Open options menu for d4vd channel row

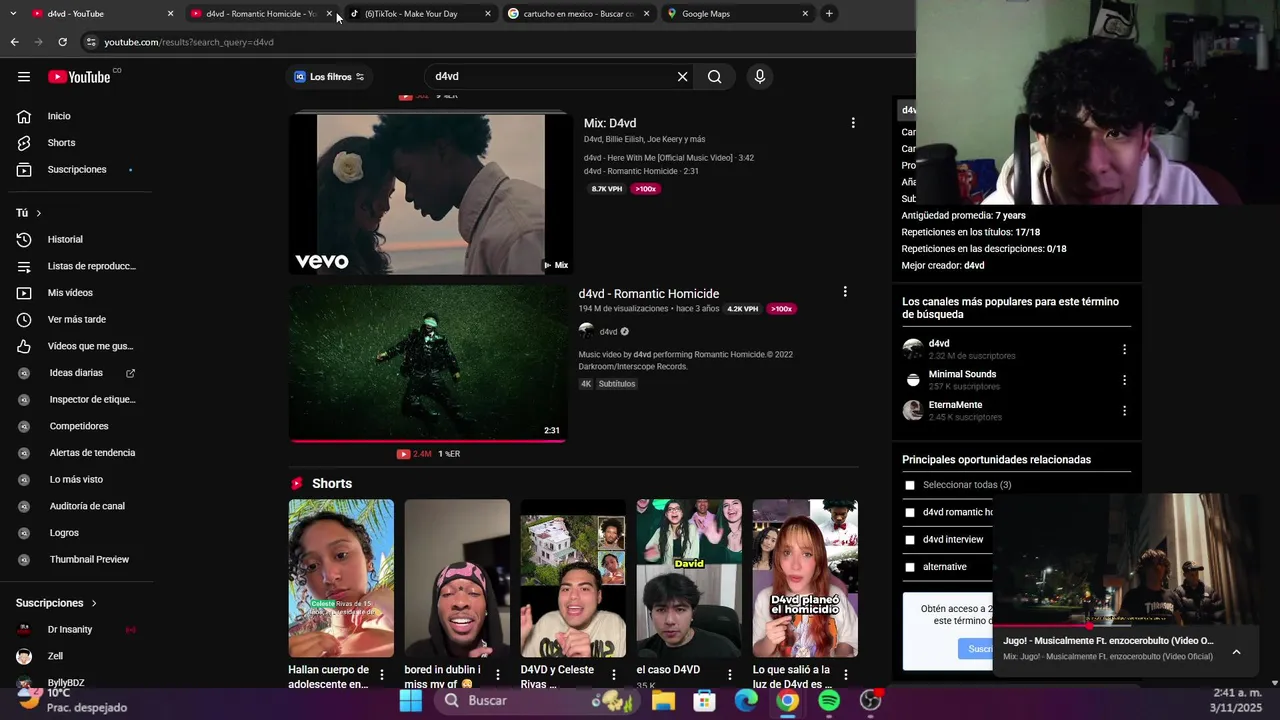click(1124, 350)
